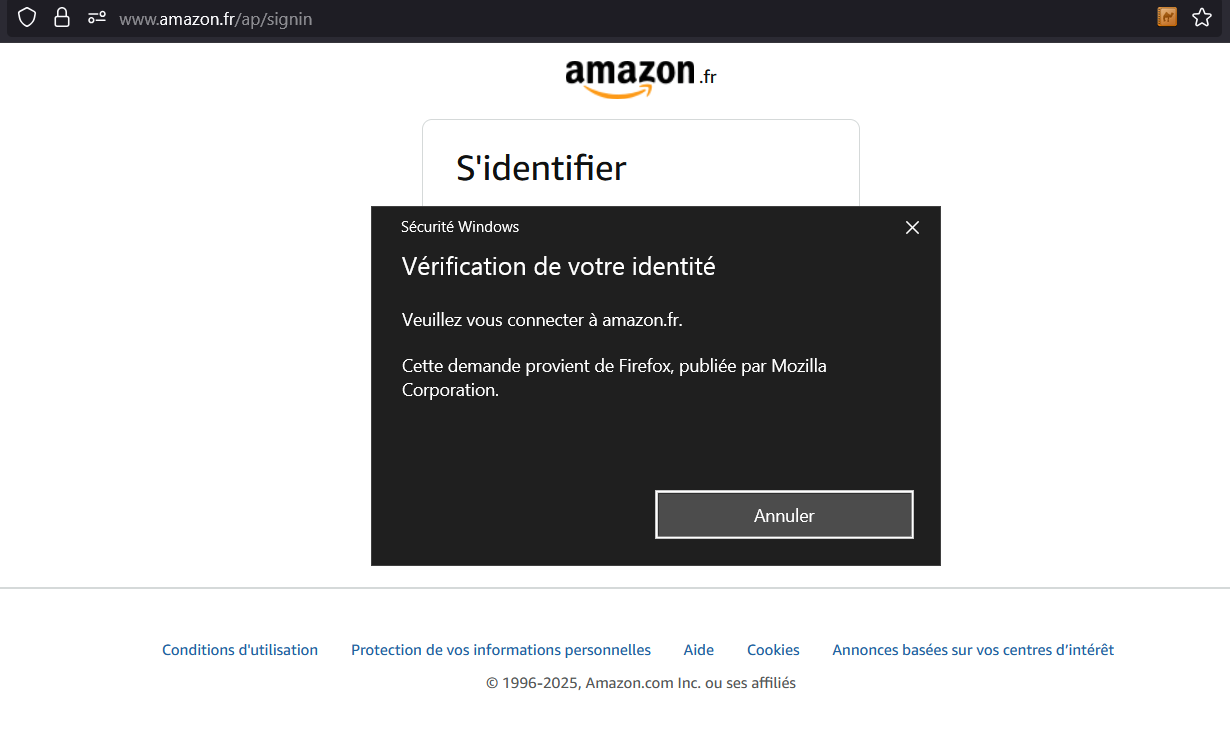Open the Aide link
The width and height of the screenshot is (1230, 734).
tap(699, 650)
